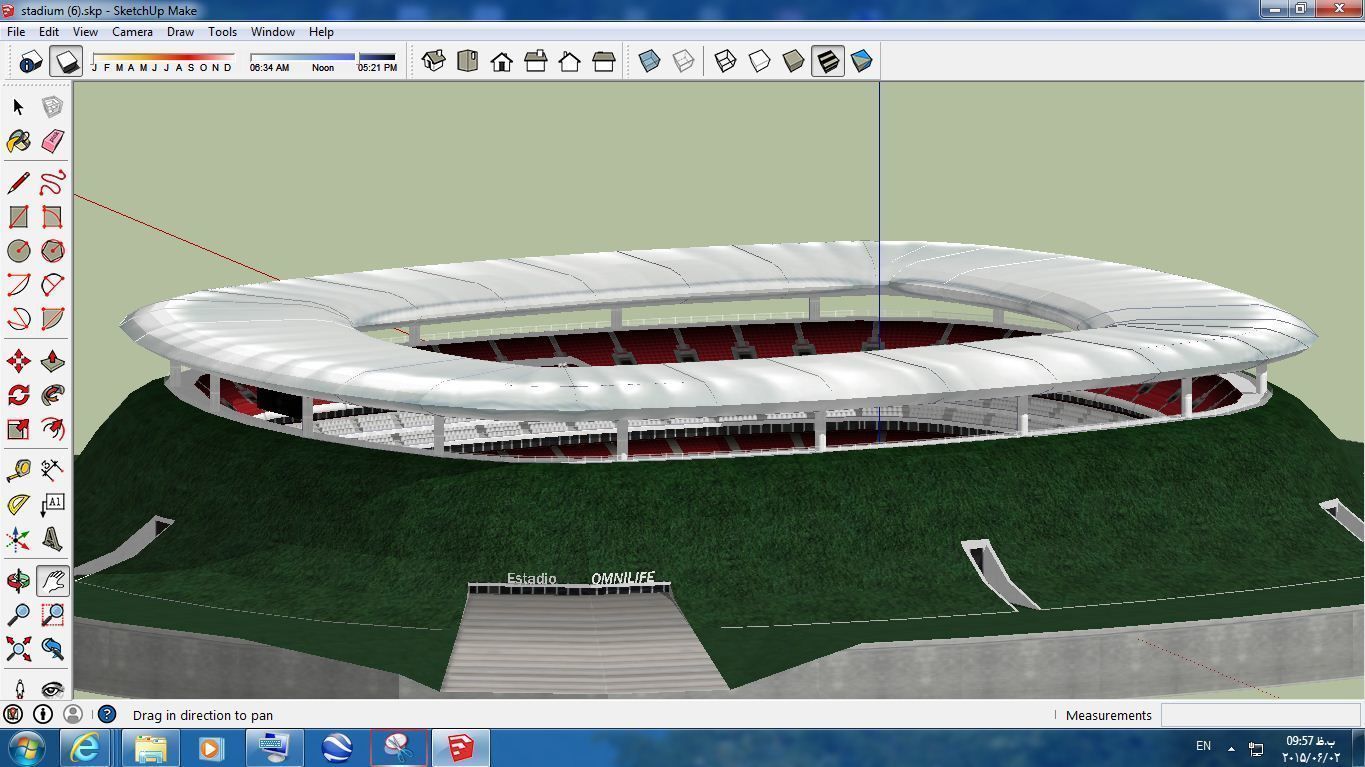
Task: Select the Zoom Window tool
Action: (x=52, y=614)
